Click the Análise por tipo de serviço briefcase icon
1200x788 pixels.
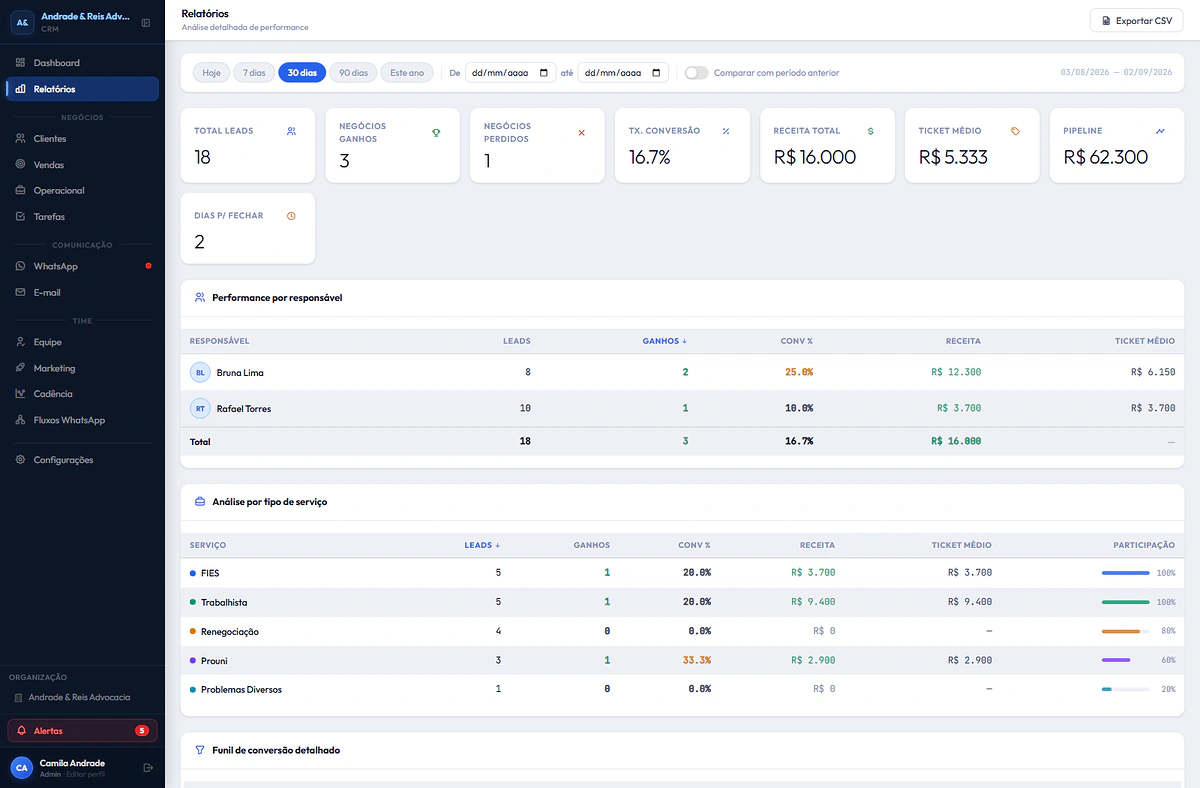point(200,502)
